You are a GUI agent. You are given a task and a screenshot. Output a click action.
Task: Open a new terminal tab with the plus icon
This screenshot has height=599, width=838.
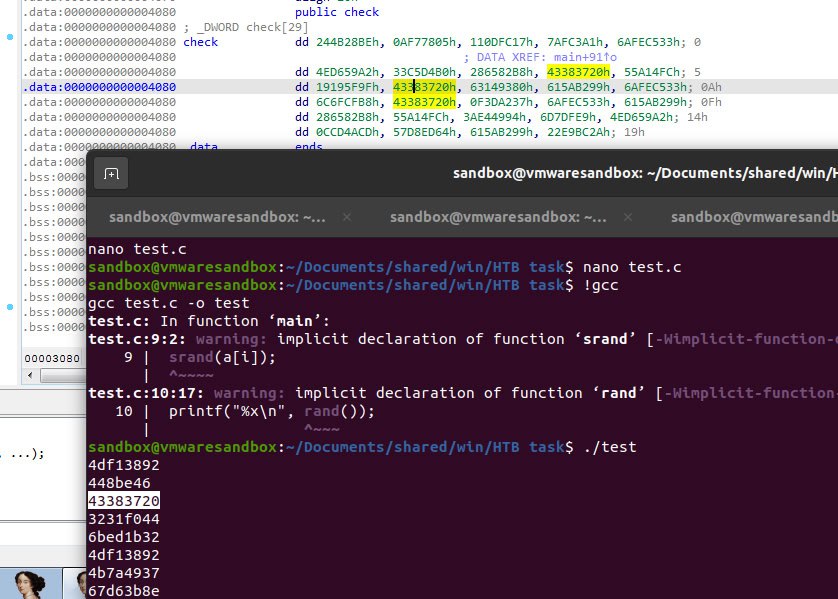tap(111, 173)
